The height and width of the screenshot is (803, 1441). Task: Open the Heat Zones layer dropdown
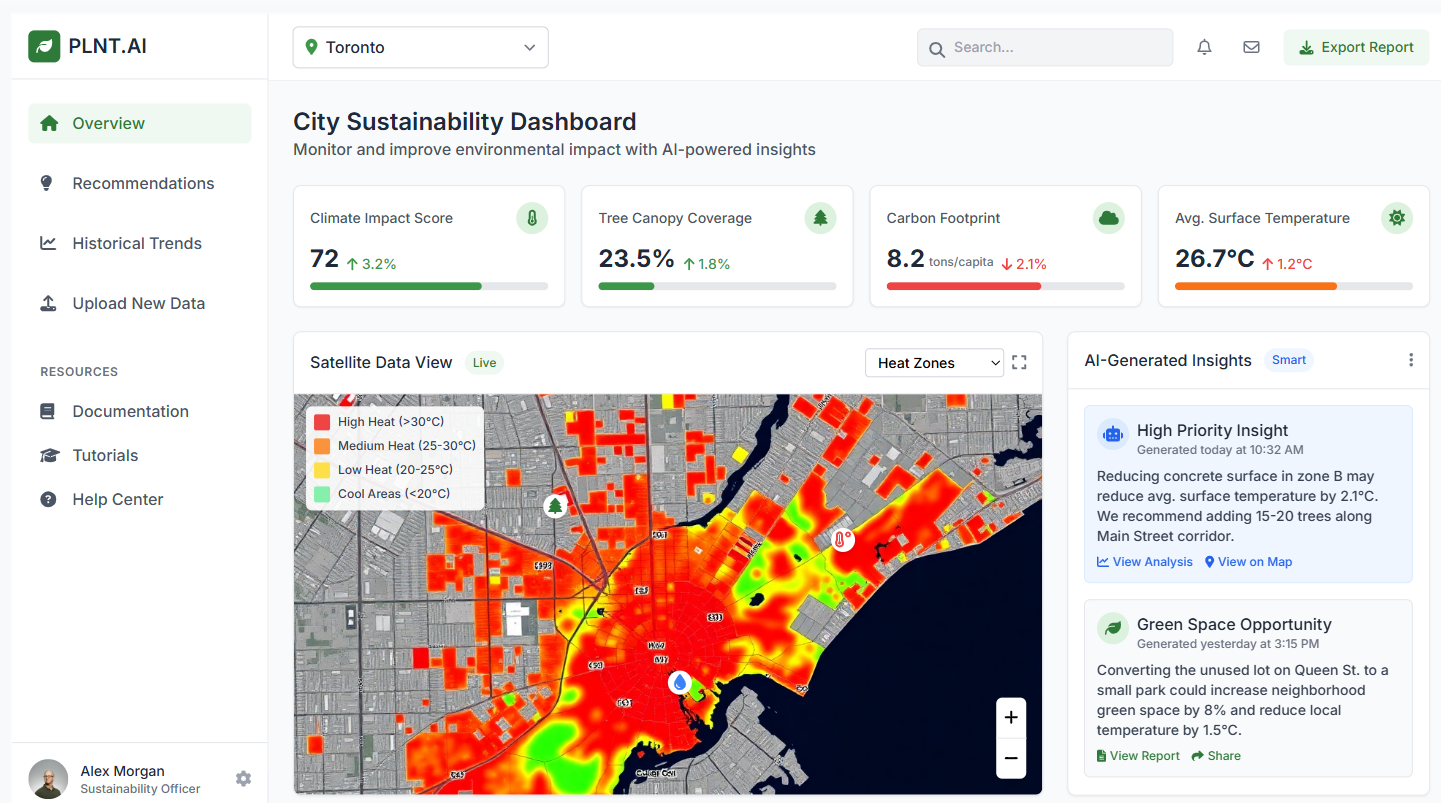click(934, 363)
